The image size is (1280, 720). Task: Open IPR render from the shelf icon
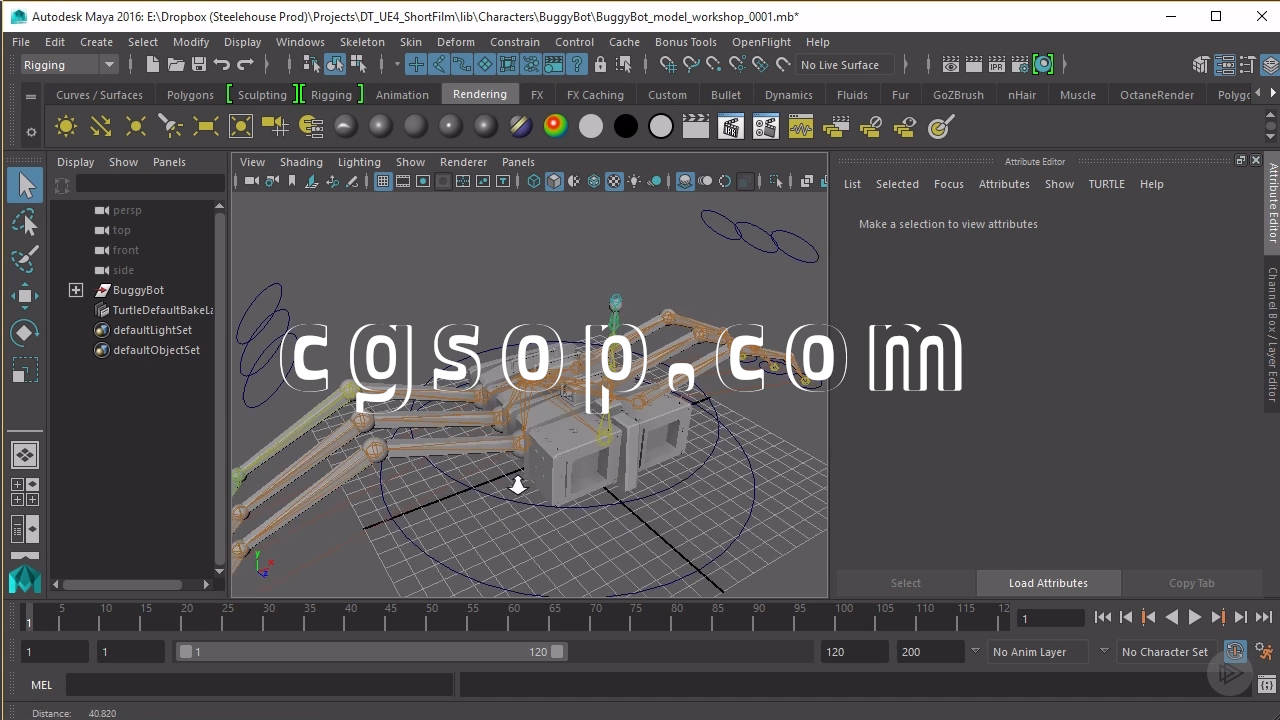pos(730,127)
